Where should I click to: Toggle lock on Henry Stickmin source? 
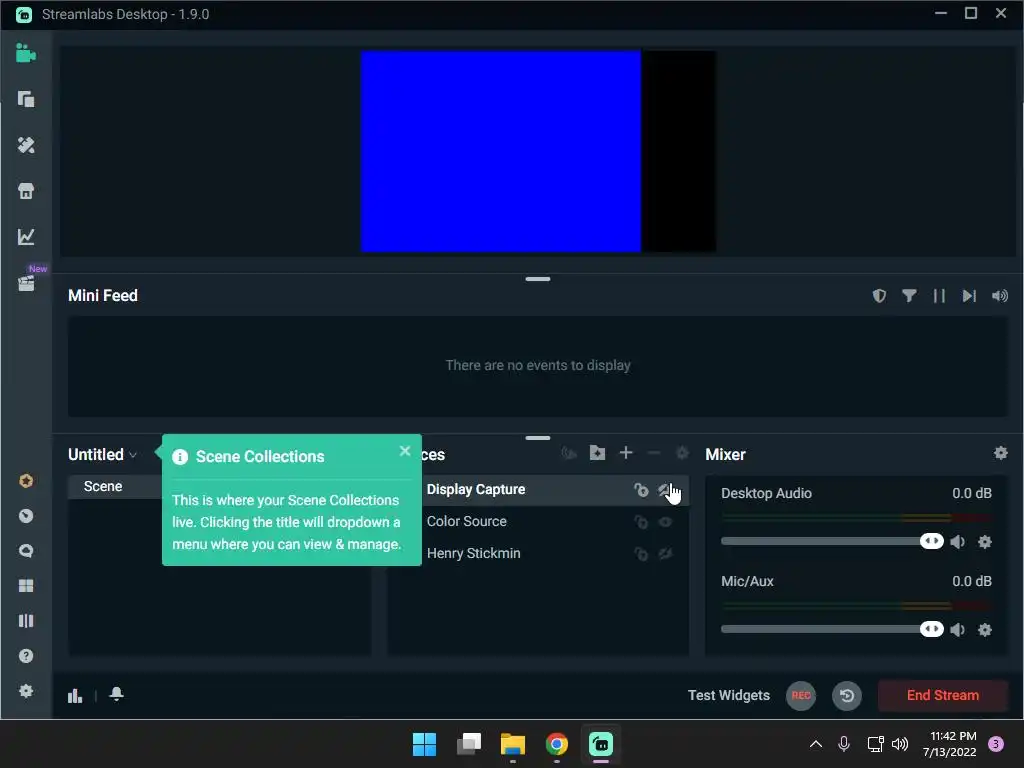coord(641,554)
